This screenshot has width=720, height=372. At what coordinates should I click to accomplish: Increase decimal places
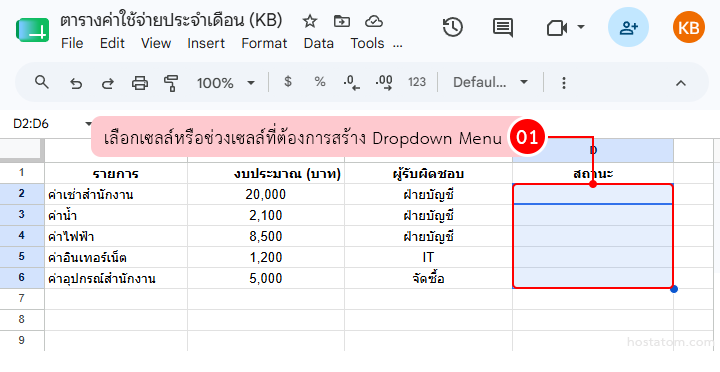[x=384, y=83]
